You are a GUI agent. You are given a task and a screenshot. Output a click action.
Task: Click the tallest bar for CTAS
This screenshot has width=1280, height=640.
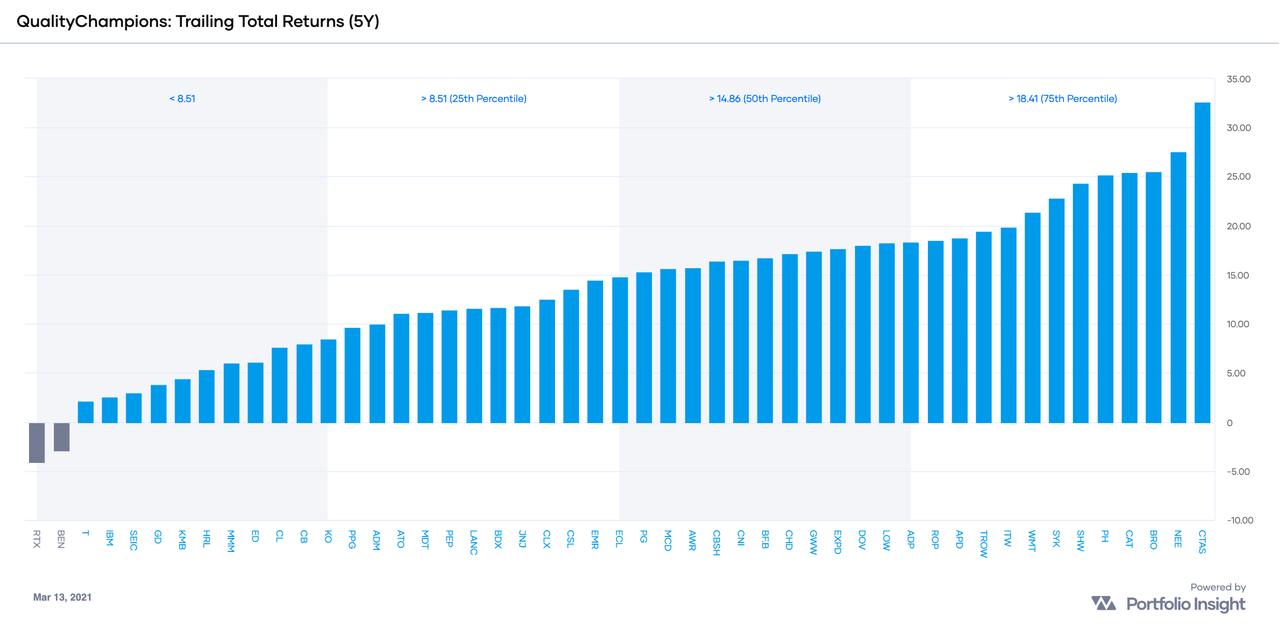[1203, 263]
